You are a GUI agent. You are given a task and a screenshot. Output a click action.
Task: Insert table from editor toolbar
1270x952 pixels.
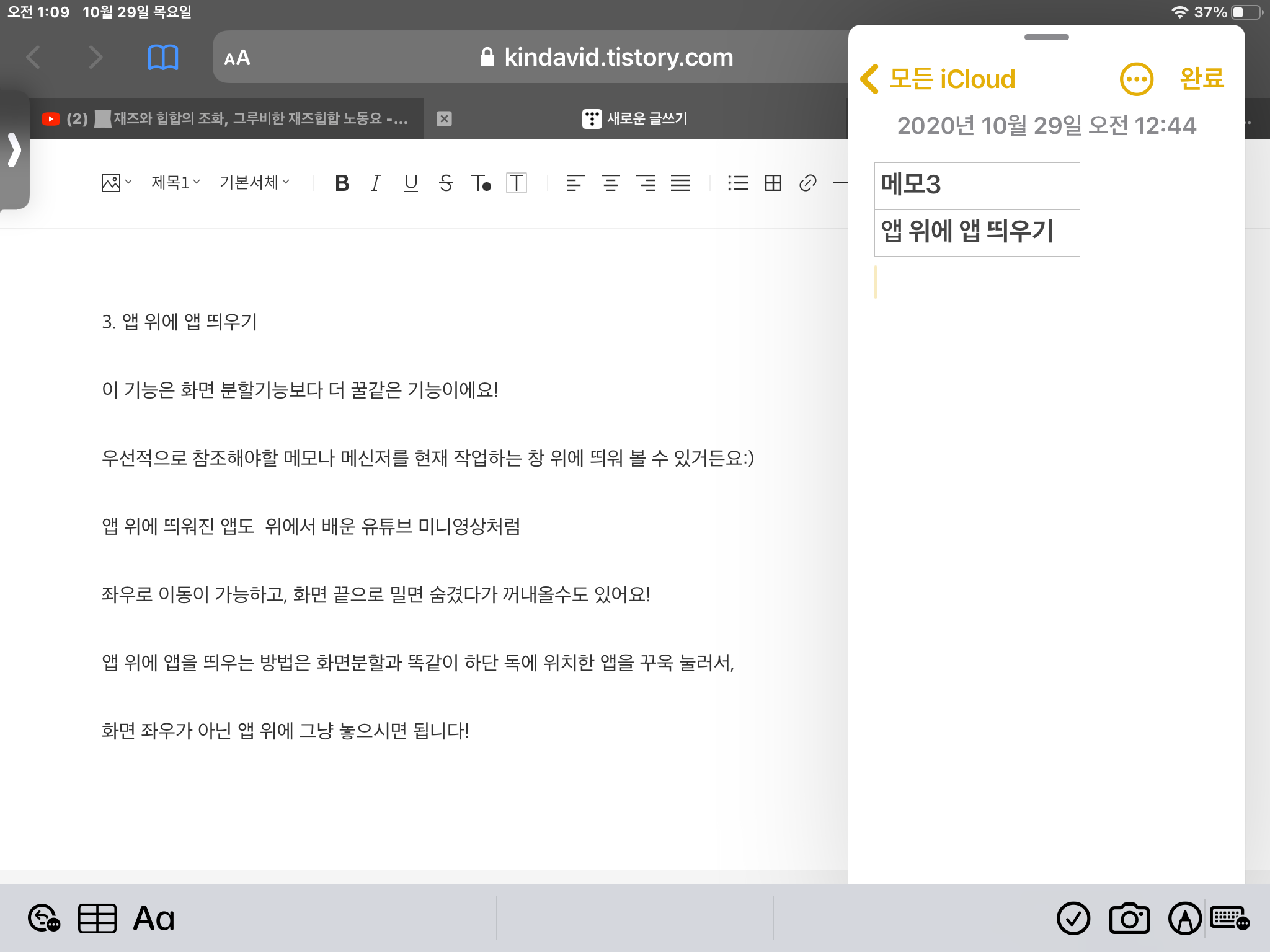click(773, 183)
